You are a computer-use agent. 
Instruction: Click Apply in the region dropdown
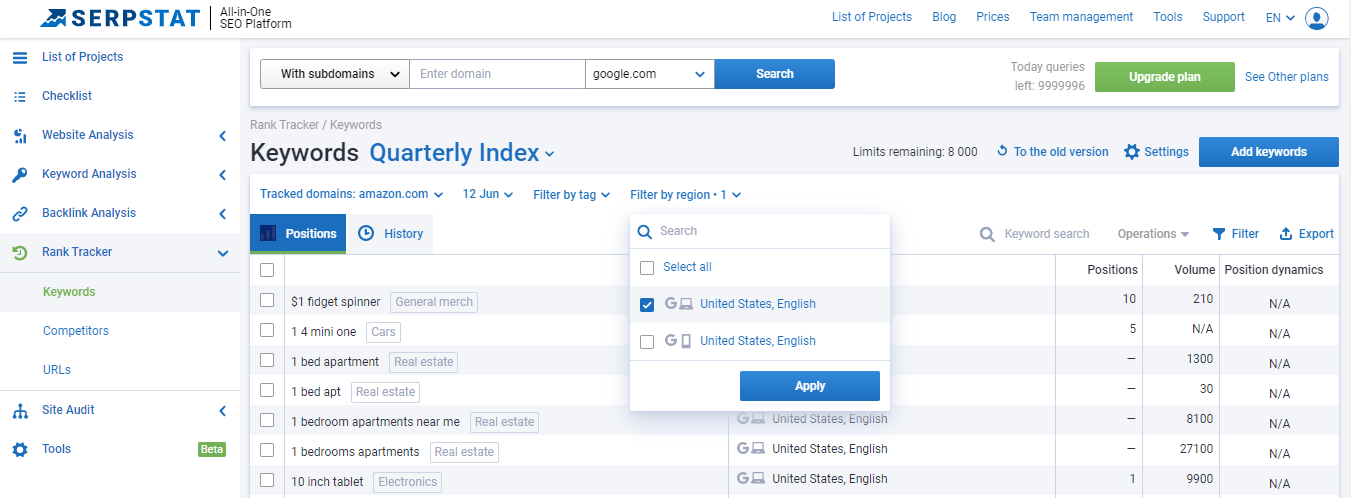tap(810, 386)
